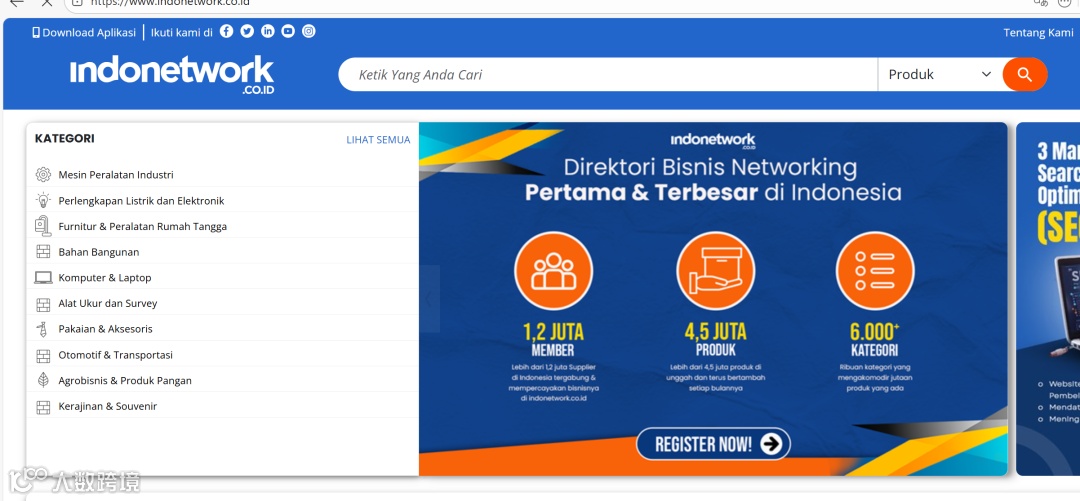Click the 6.000+ KATEGORI banner text
This screenshot has width=1080, height=501.
coord(875,339)
